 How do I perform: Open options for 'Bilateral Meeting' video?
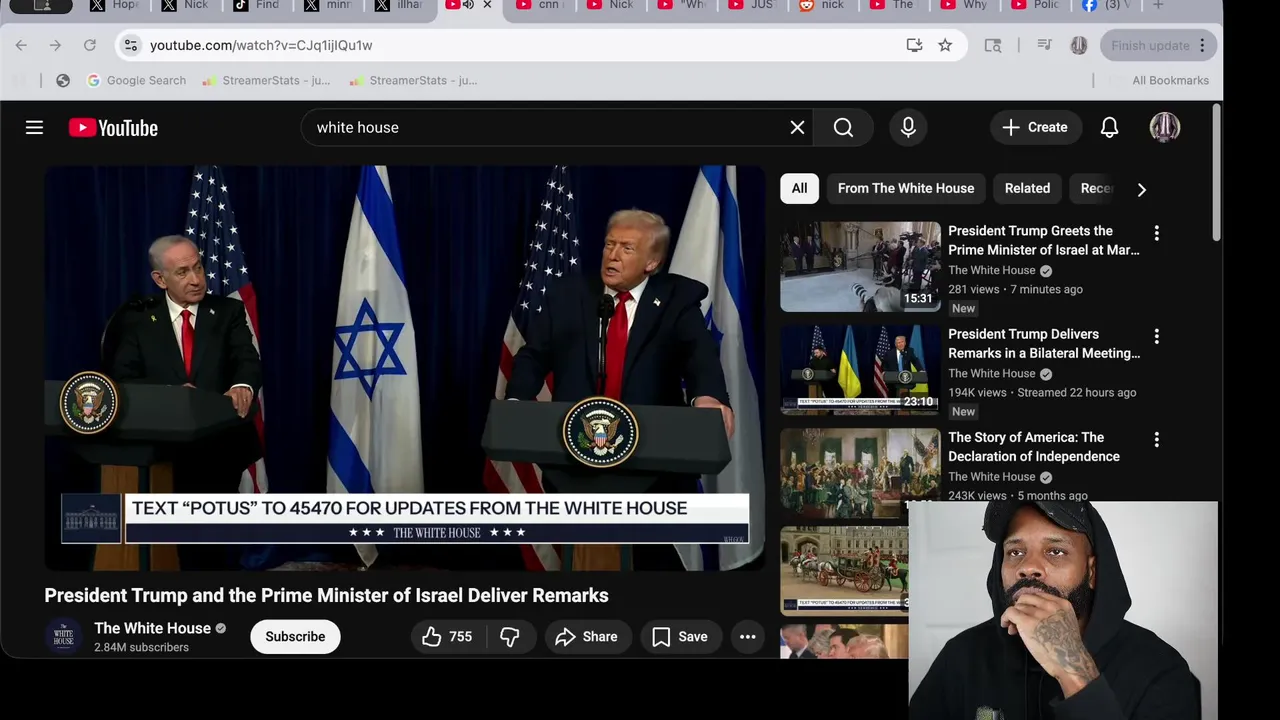click(x=1157, y=336)
